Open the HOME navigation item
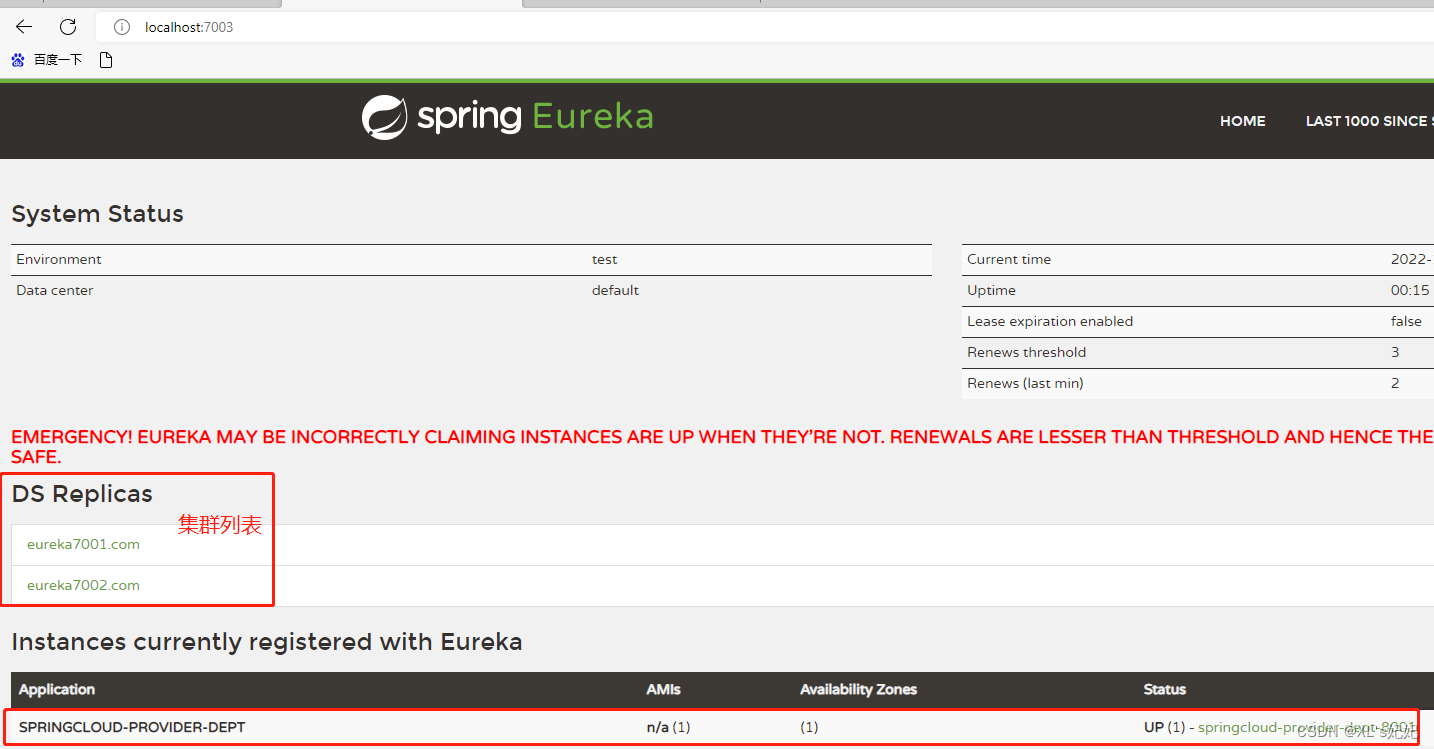The image size is (1434, 749). click(1242, 121)
